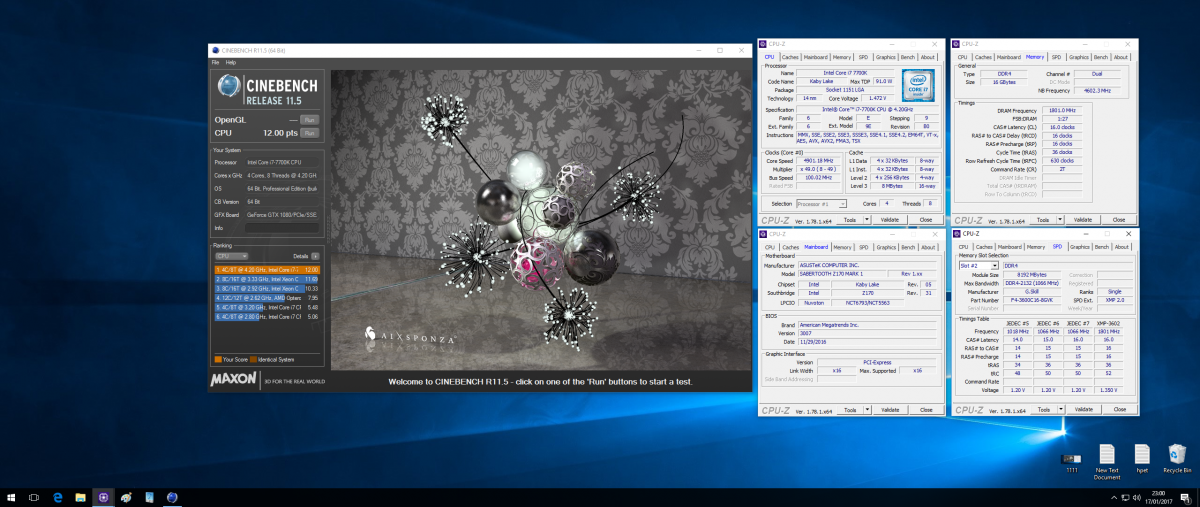
Task: Select the hpet desktop file icon
Action: [1141, 459]
